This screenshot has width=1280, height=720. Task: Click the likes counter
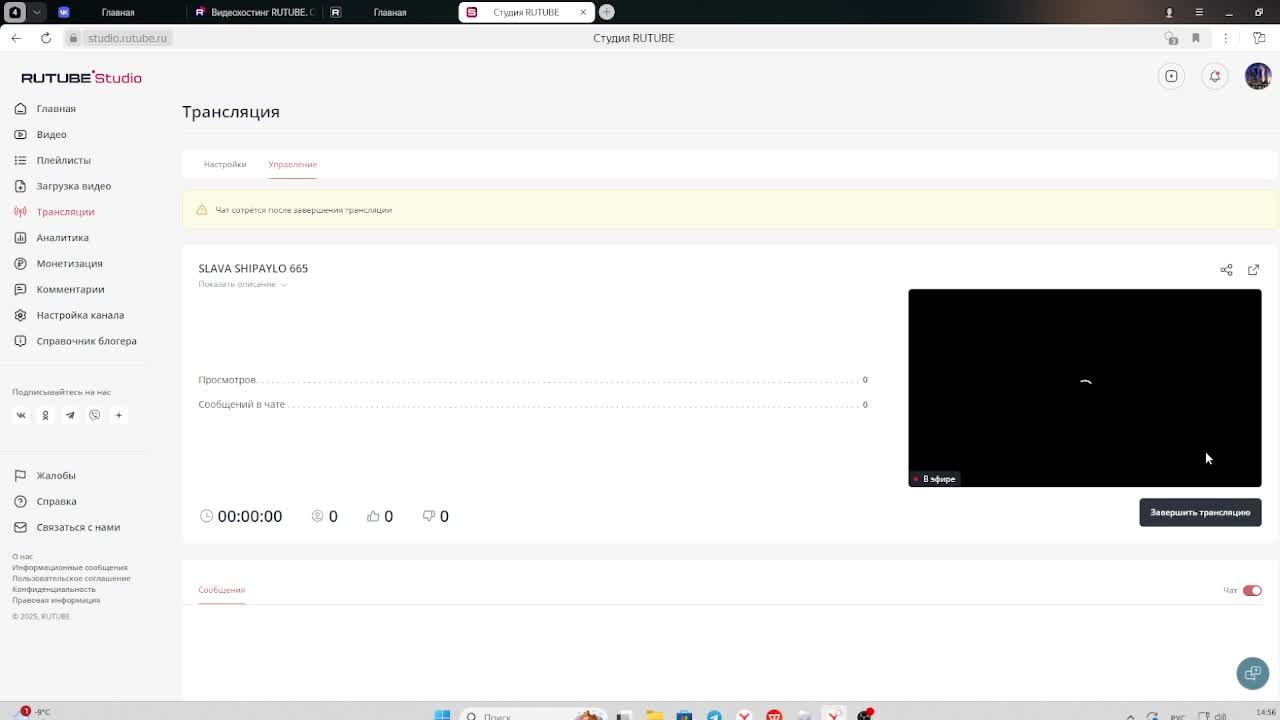[380, 516]
